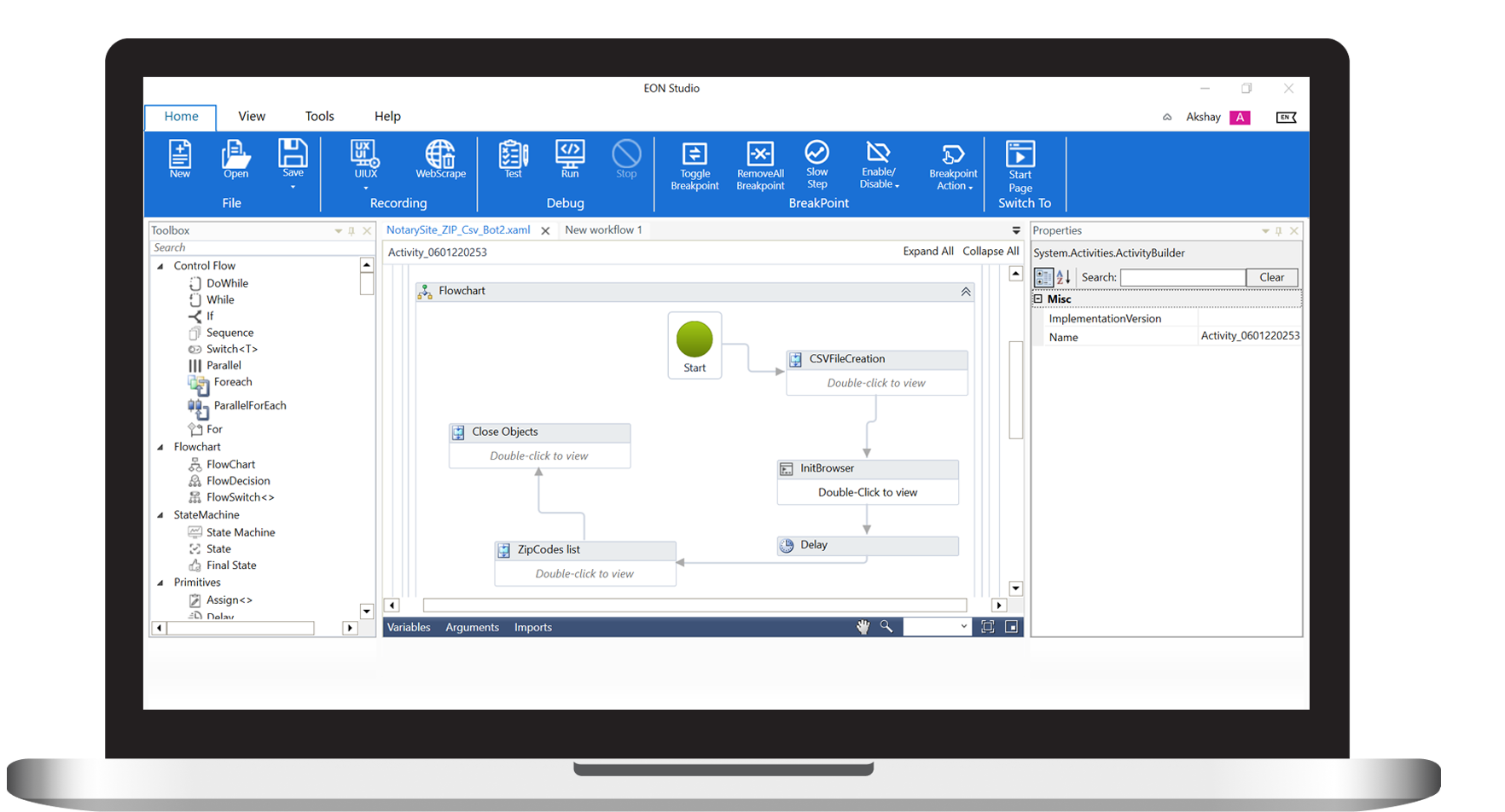Image resolution: width=1505 pixels, height=812 pixels.
Task: Click Expand All in the designer
Action: tap(927, 252)
